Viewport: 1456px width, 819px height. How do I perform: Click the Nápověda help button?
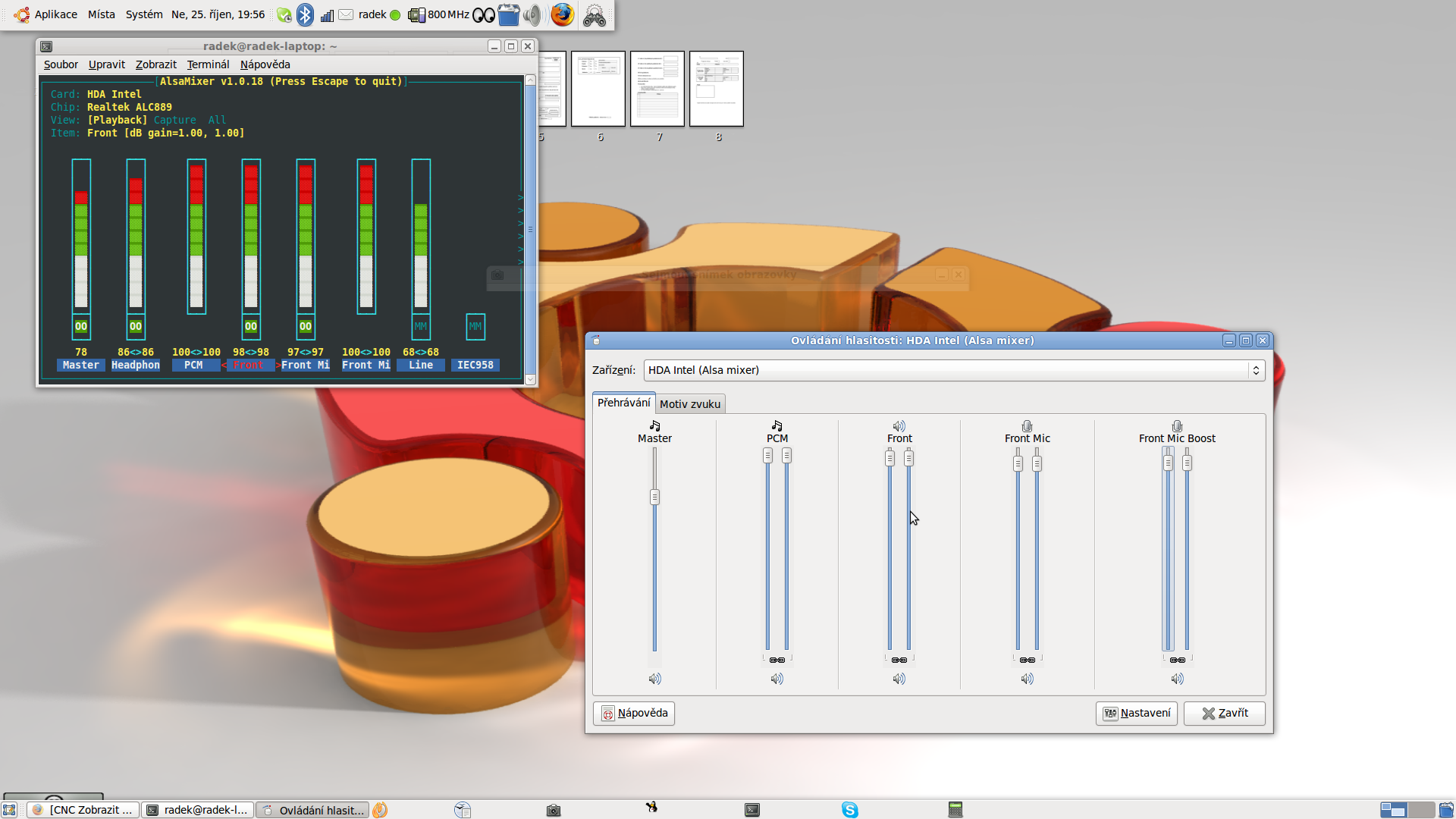coord(634,713)
